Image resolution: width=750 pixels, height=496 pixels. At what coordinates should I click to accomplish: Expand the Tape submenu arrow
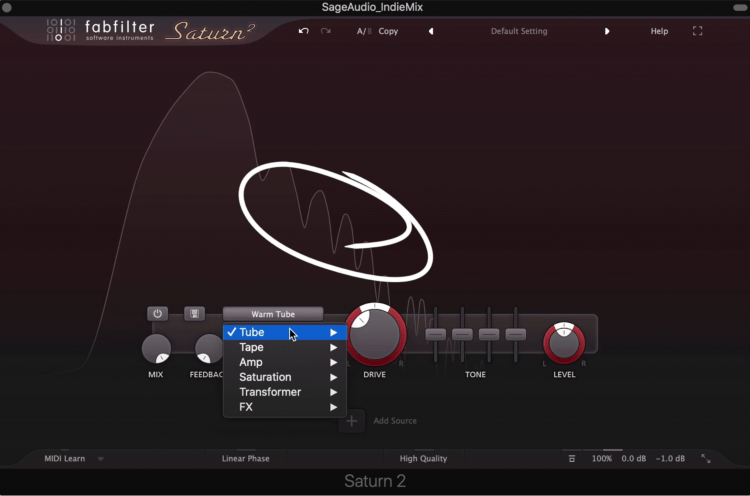333,347
